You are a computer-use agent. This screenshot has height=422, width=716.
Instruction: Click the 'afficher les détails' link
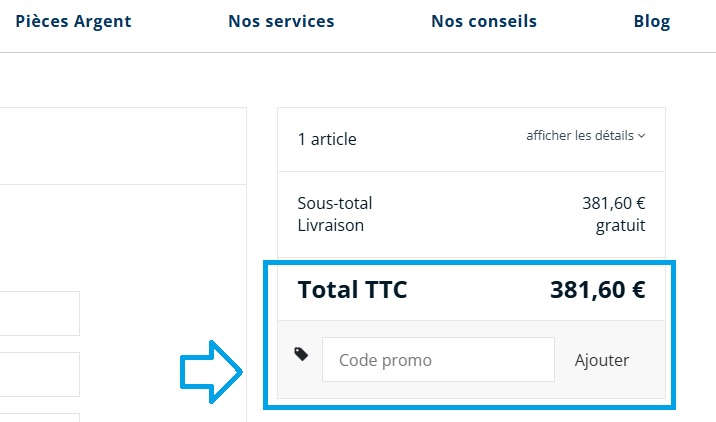tap(580, 136)
